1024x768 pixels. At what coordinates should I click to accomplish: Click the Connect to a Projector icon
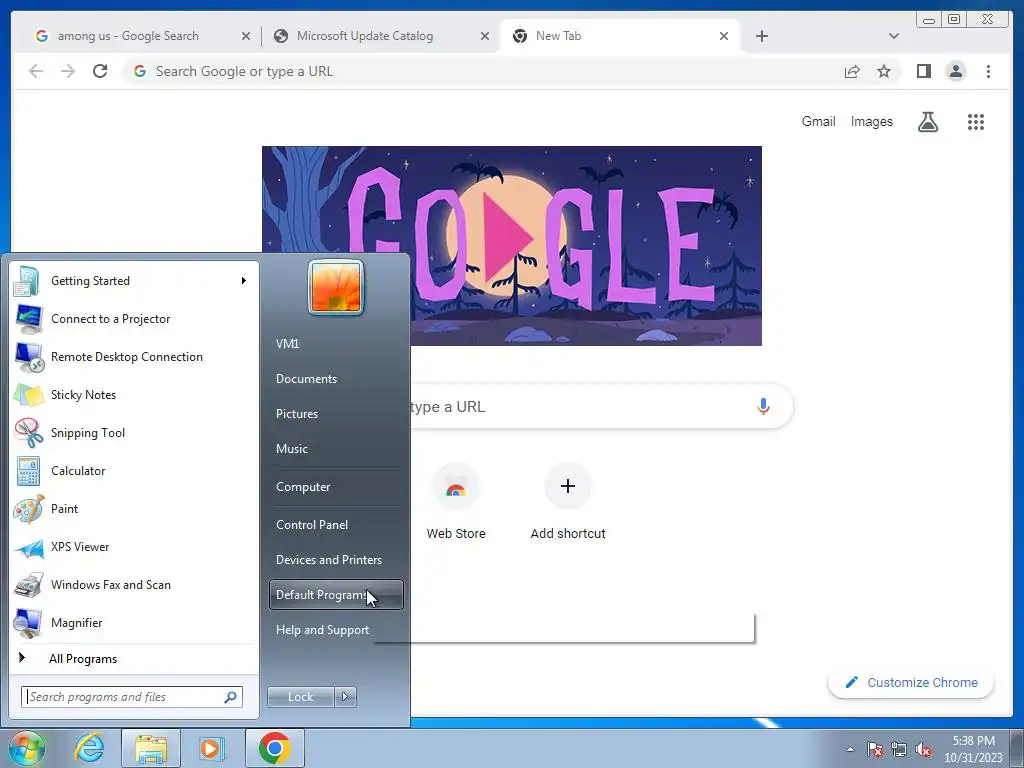(29, 319)
